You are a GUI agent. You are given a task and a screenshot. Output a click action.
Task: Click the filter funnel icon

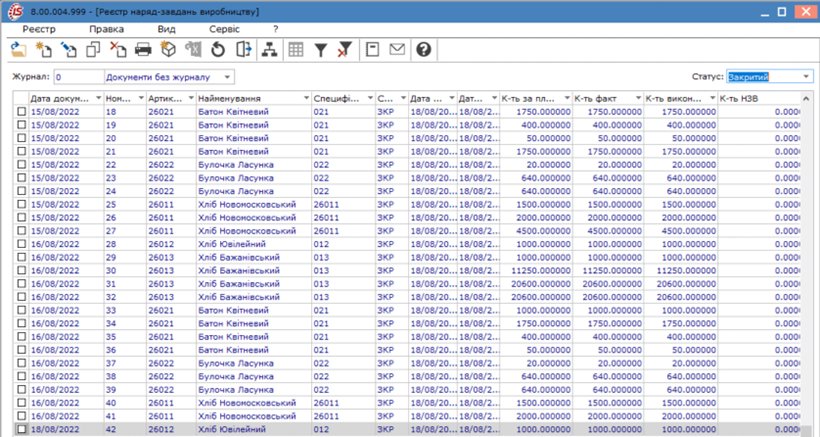[321, 50]
